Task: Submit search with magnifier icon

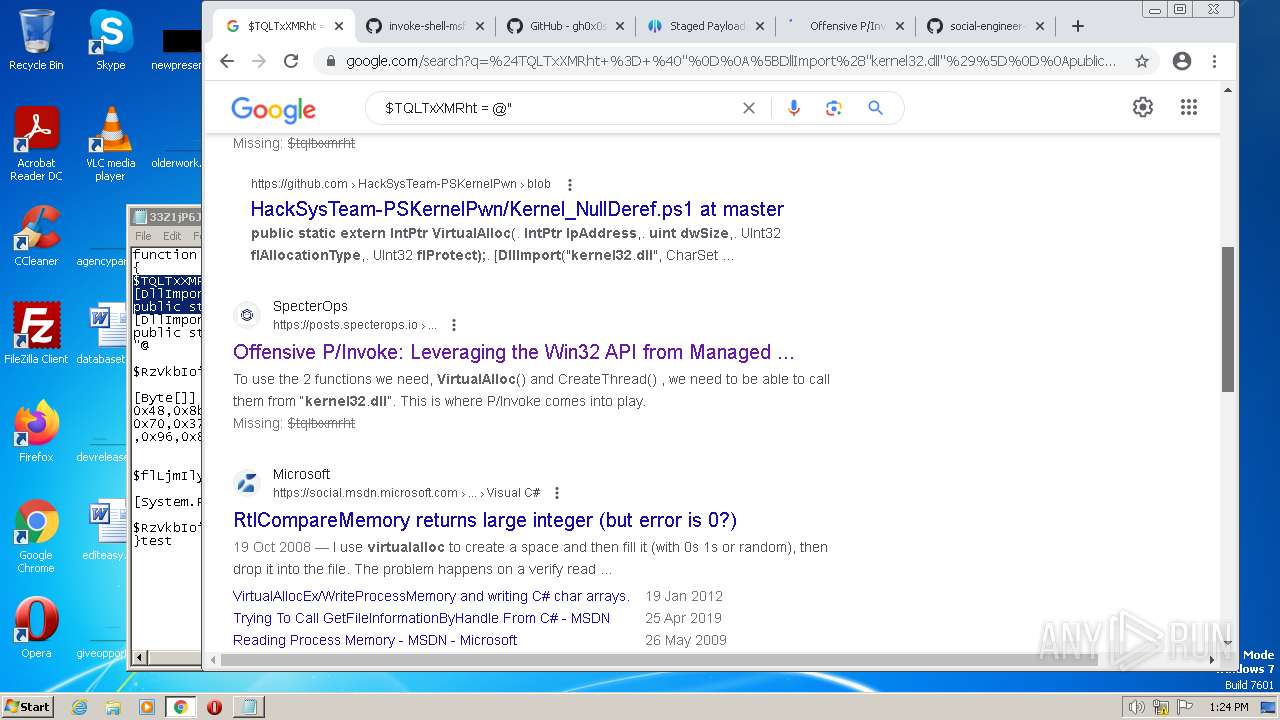Action: click(875, 108)
